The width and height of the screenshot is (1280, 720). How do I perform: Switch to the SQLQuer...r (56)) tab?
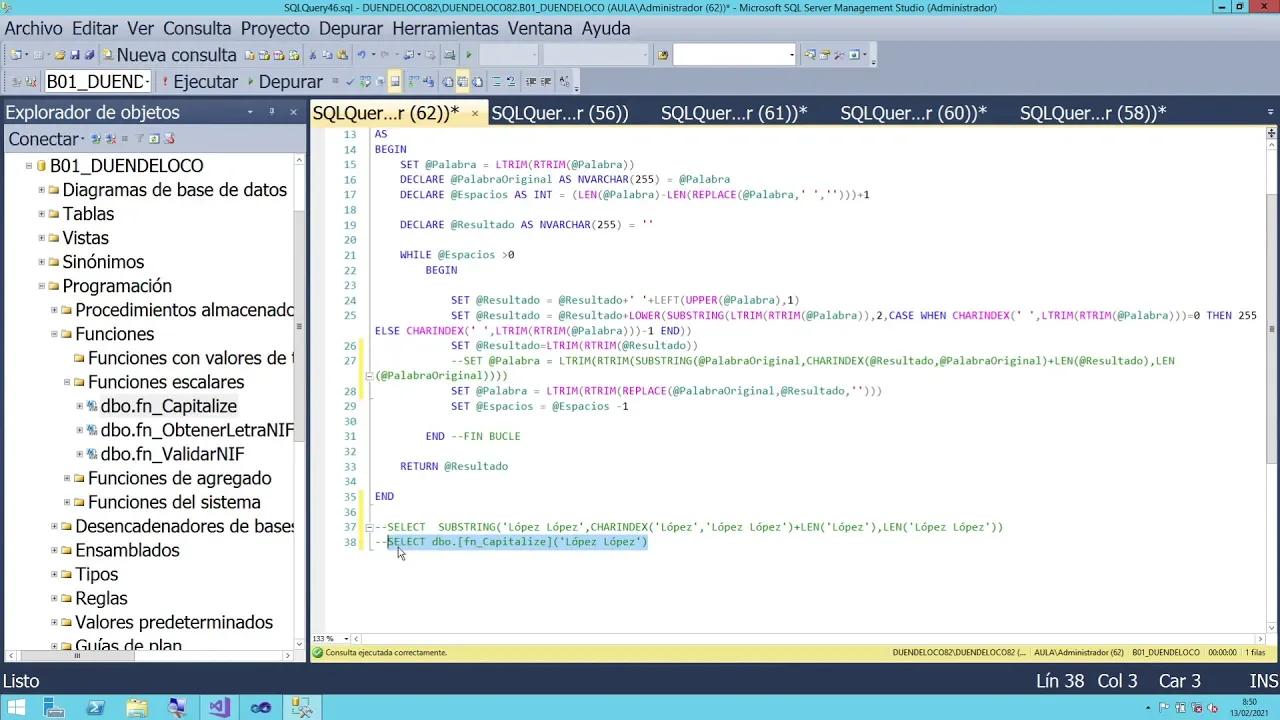[560, 113]
